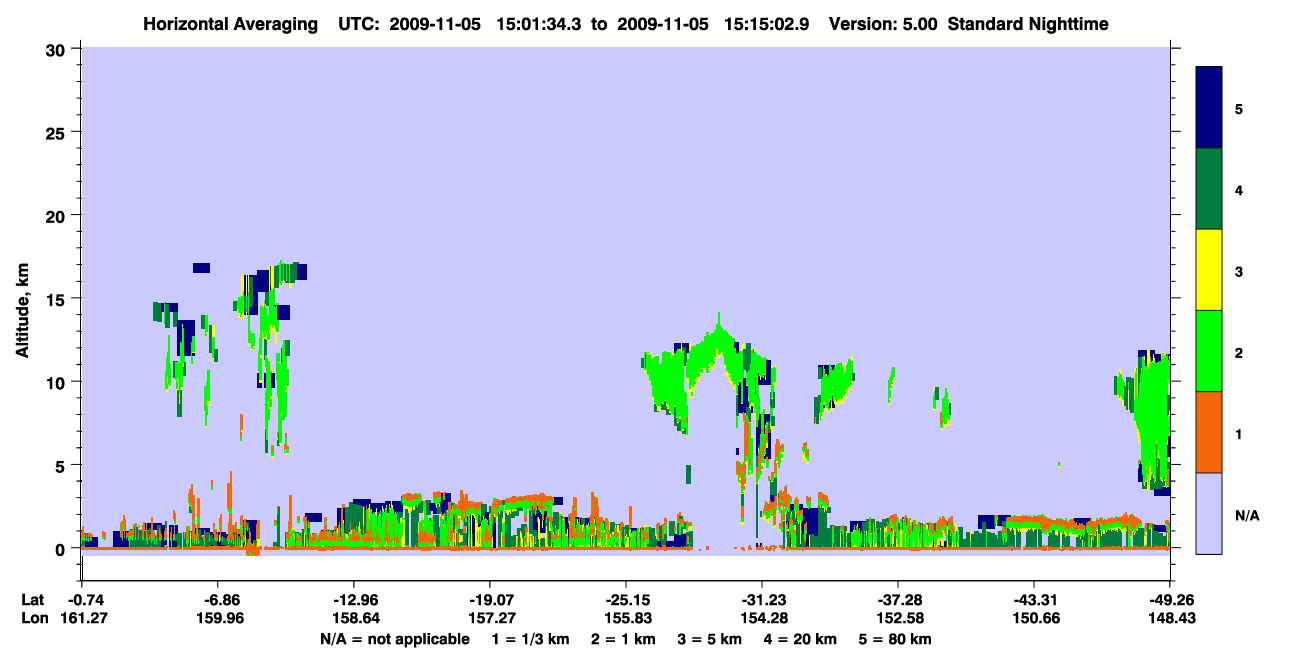Click 'Standard Nighttime' in the title
1300x667 pixels.
[1028, 24]
